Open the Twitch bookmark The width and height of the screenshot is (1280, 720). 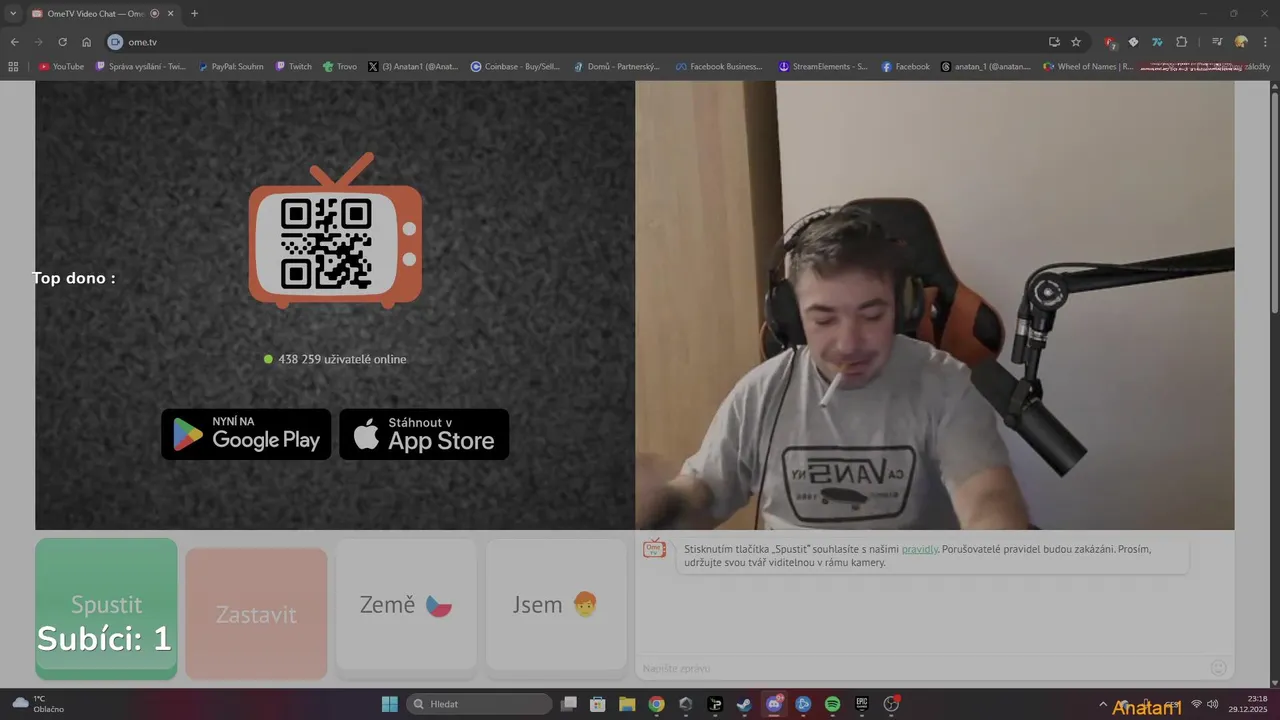(x=294, y=67)
